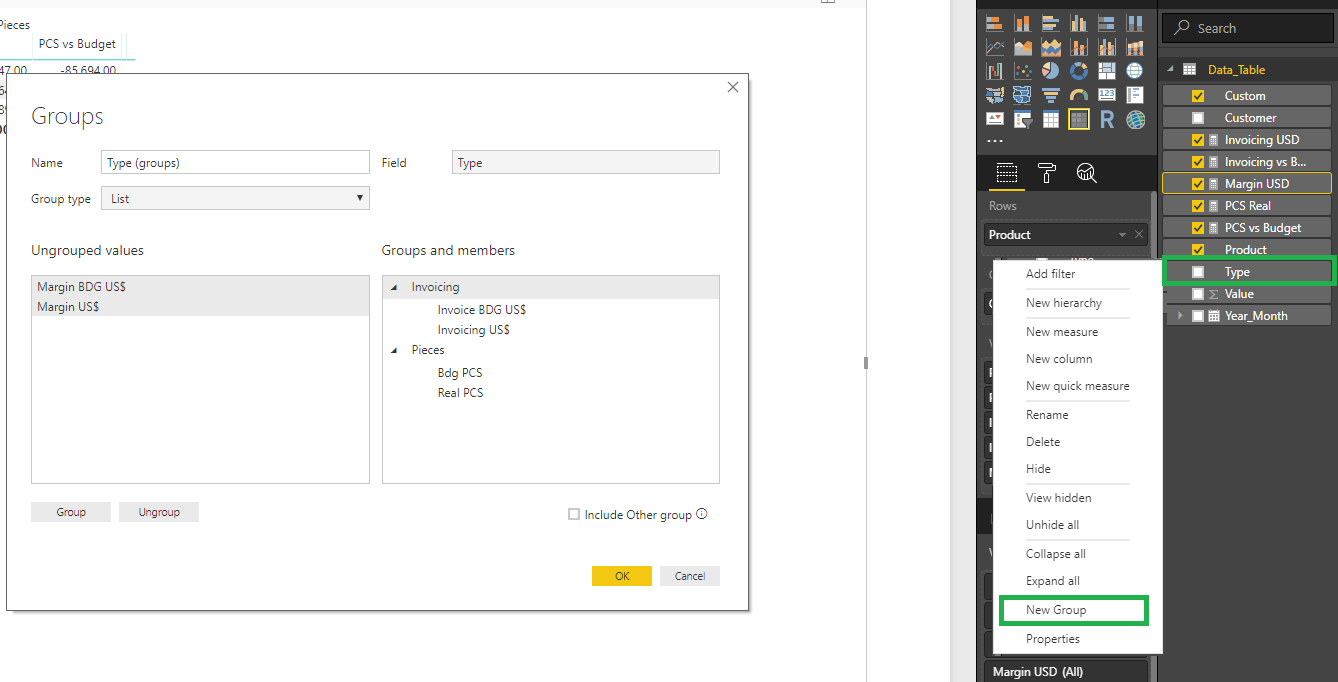The height and width of the screenshot is (682, 1338).
Task: Select the Stacked column chart visual
Action: (x=1023, y=23)
